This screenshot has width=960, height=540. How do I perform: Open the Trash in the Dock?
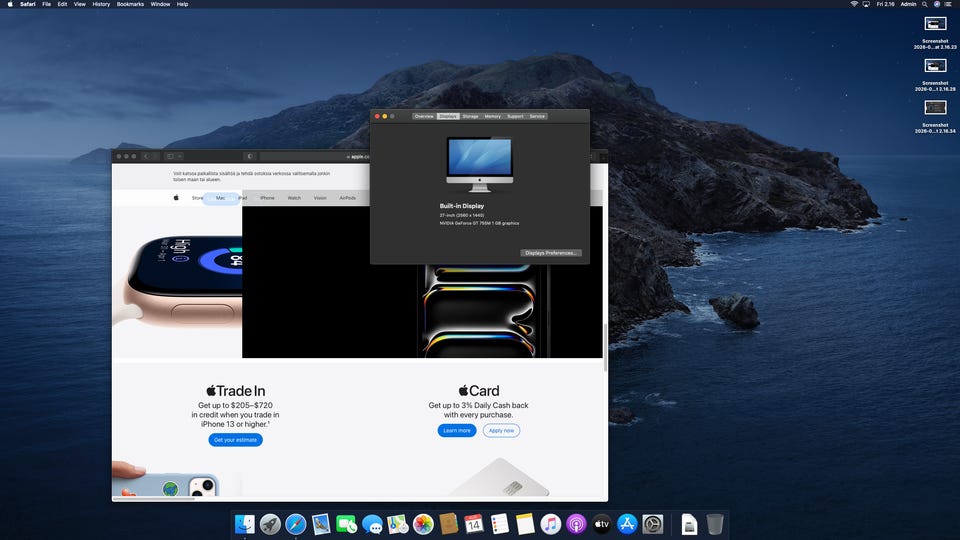(x=714, y=524)
